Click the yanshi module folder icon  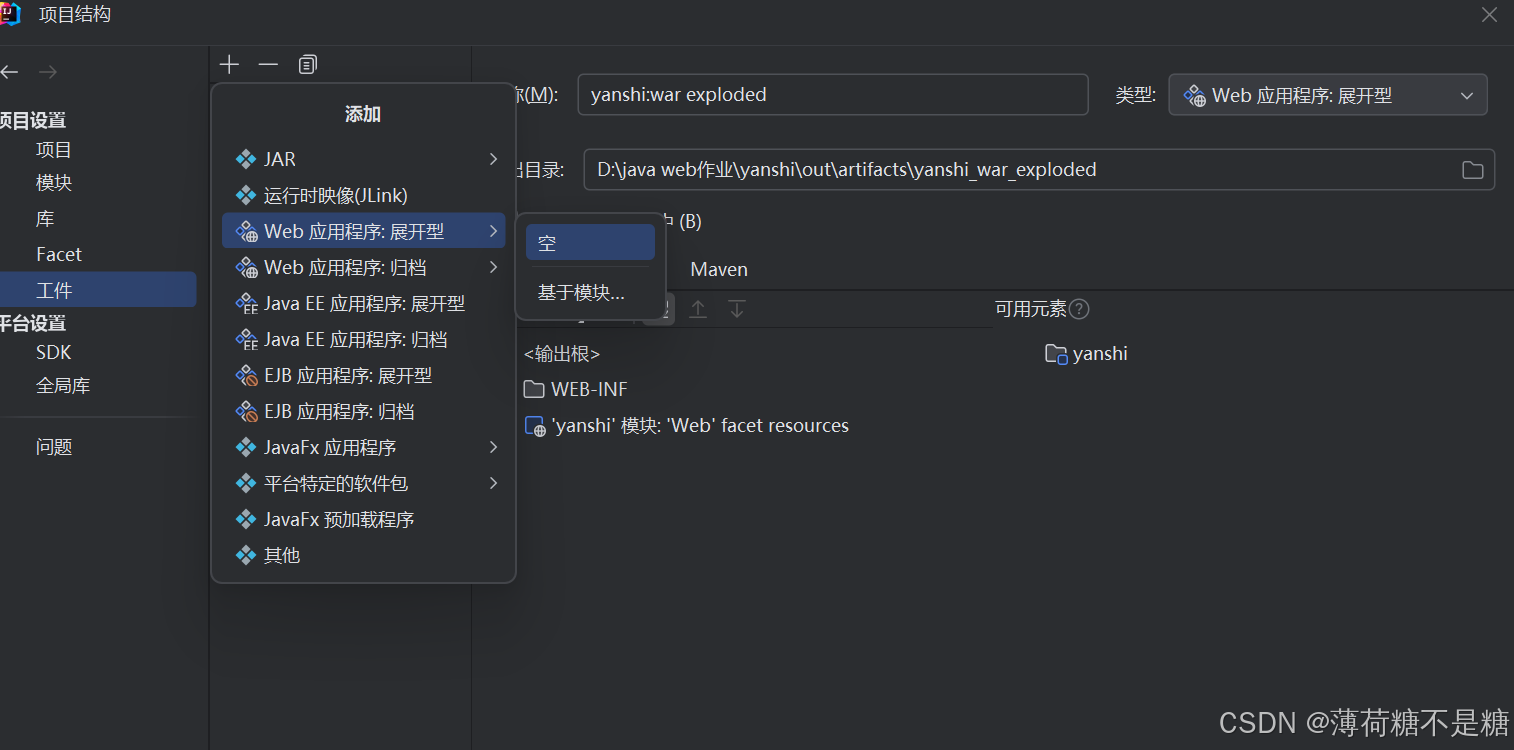pyautogui.click(x=1056, y=353)
